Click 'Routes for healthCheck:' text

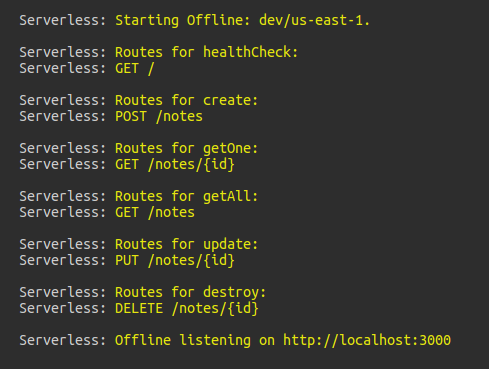(x=206, y=52)
